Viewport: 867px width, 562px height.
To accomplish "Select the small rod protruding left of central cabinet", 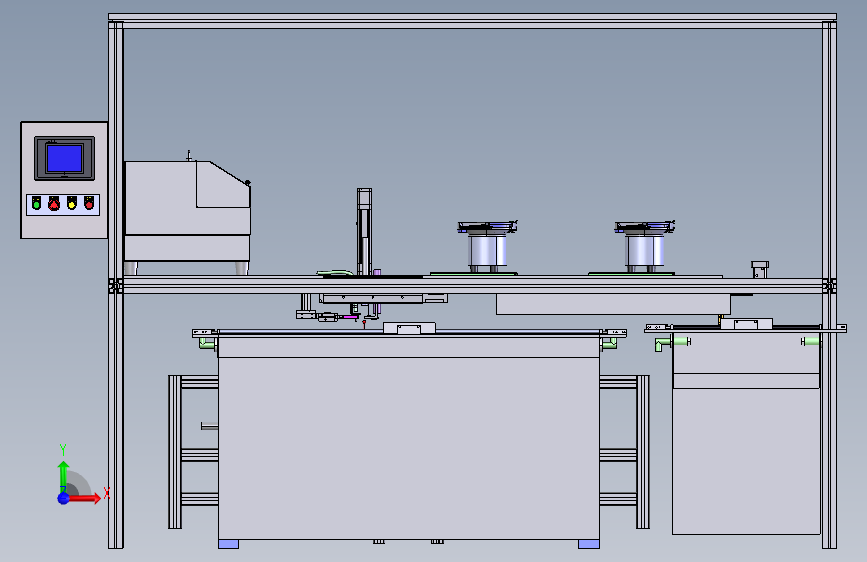I will [210, 426].
